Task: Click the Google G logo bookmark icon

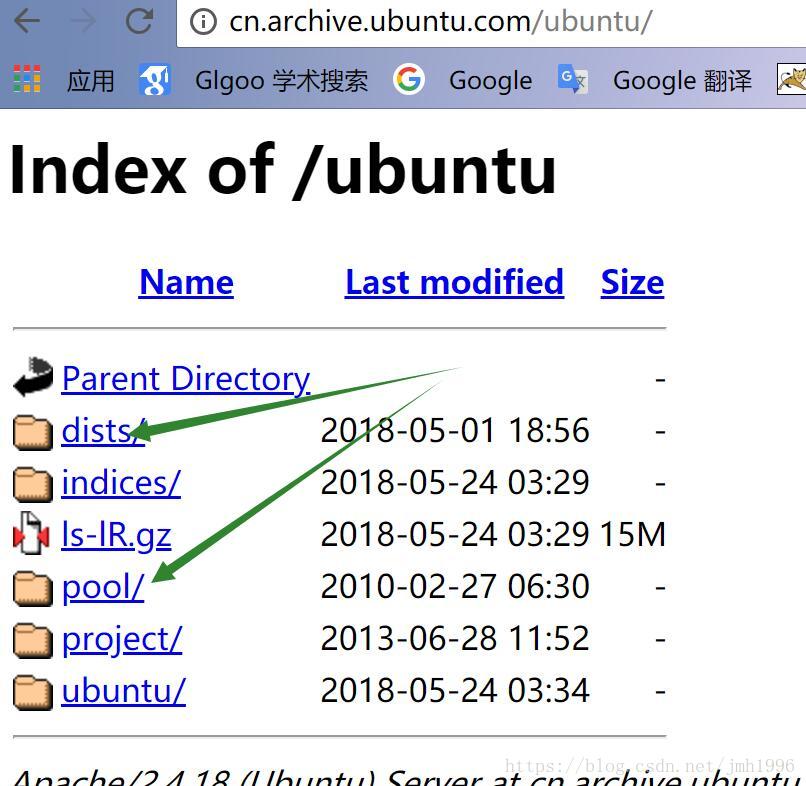Action: coord(409,79)
